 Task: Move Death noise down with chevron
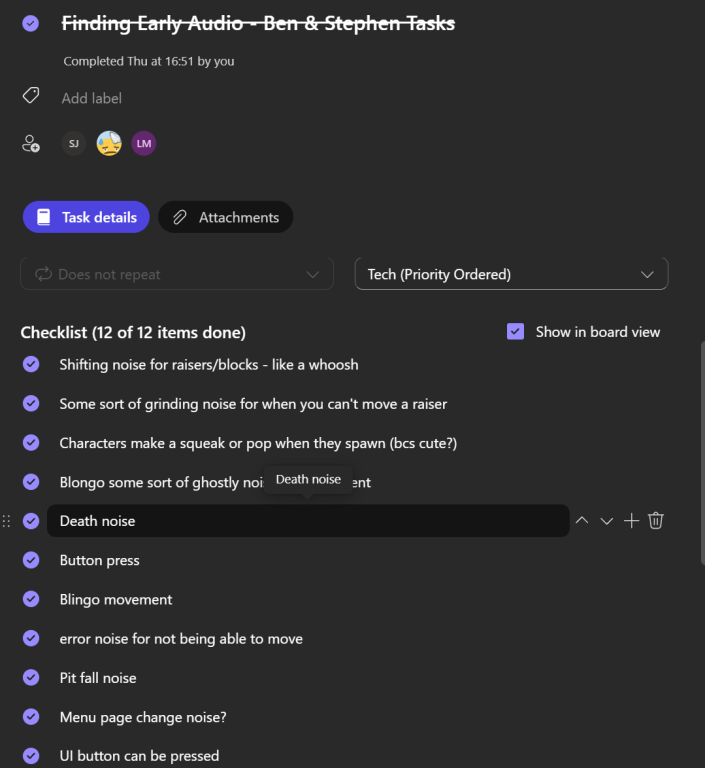tap(607, 521)
